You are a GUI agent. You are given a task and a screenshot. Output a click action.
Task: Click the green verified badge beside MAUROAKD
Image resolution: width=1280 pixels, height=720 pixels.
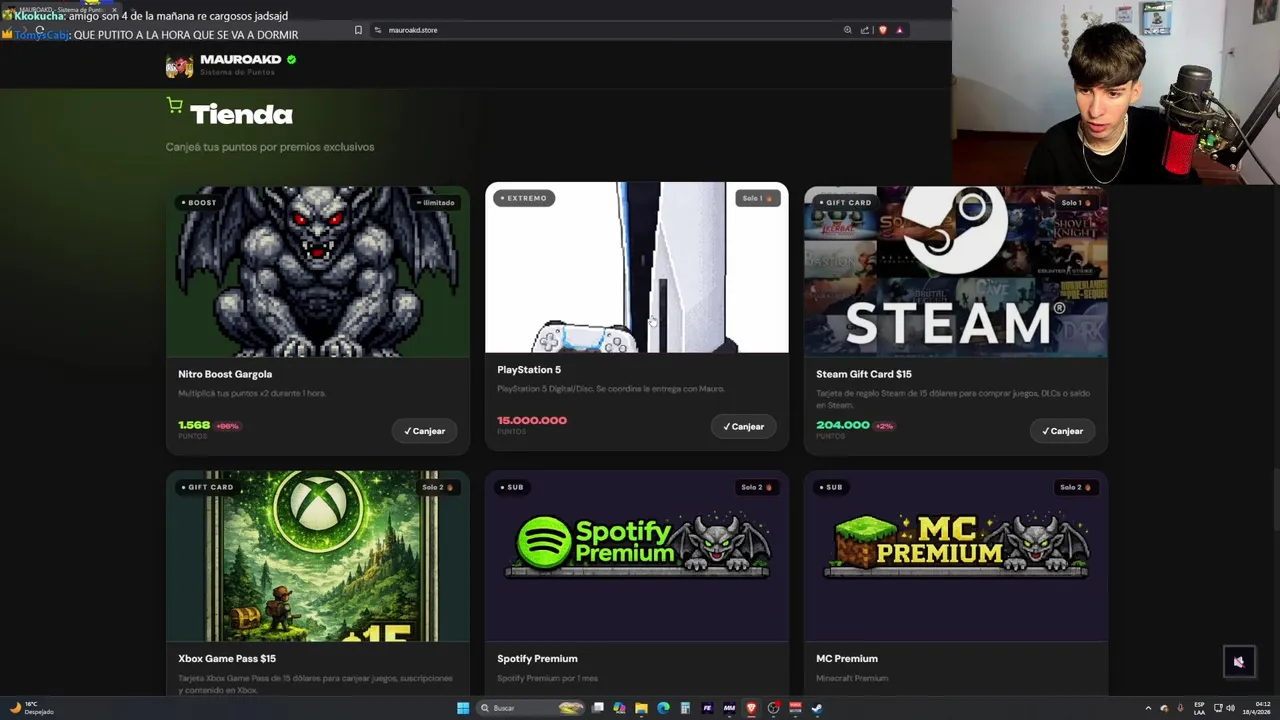291,60
